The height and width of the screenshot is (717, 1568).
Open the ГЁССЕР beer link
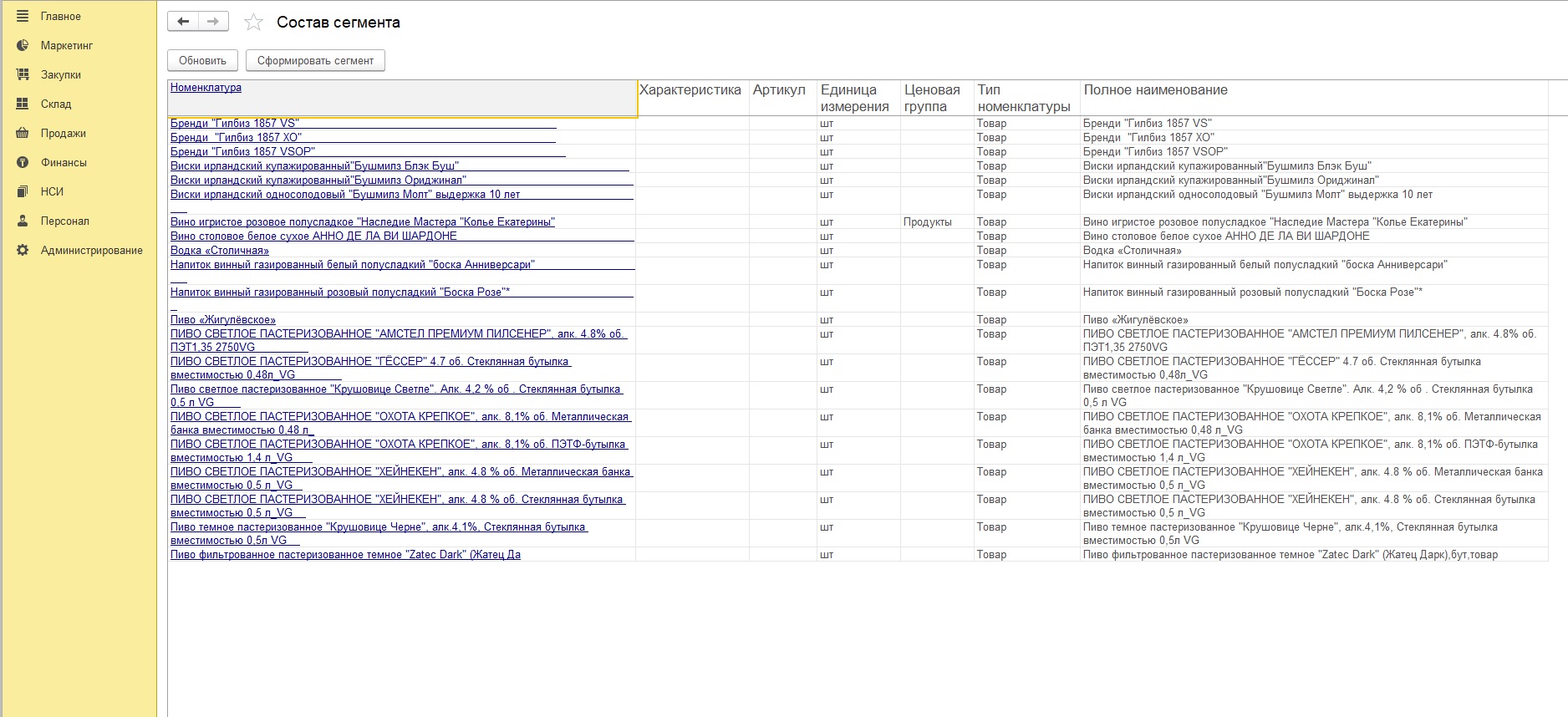(370, 368)
